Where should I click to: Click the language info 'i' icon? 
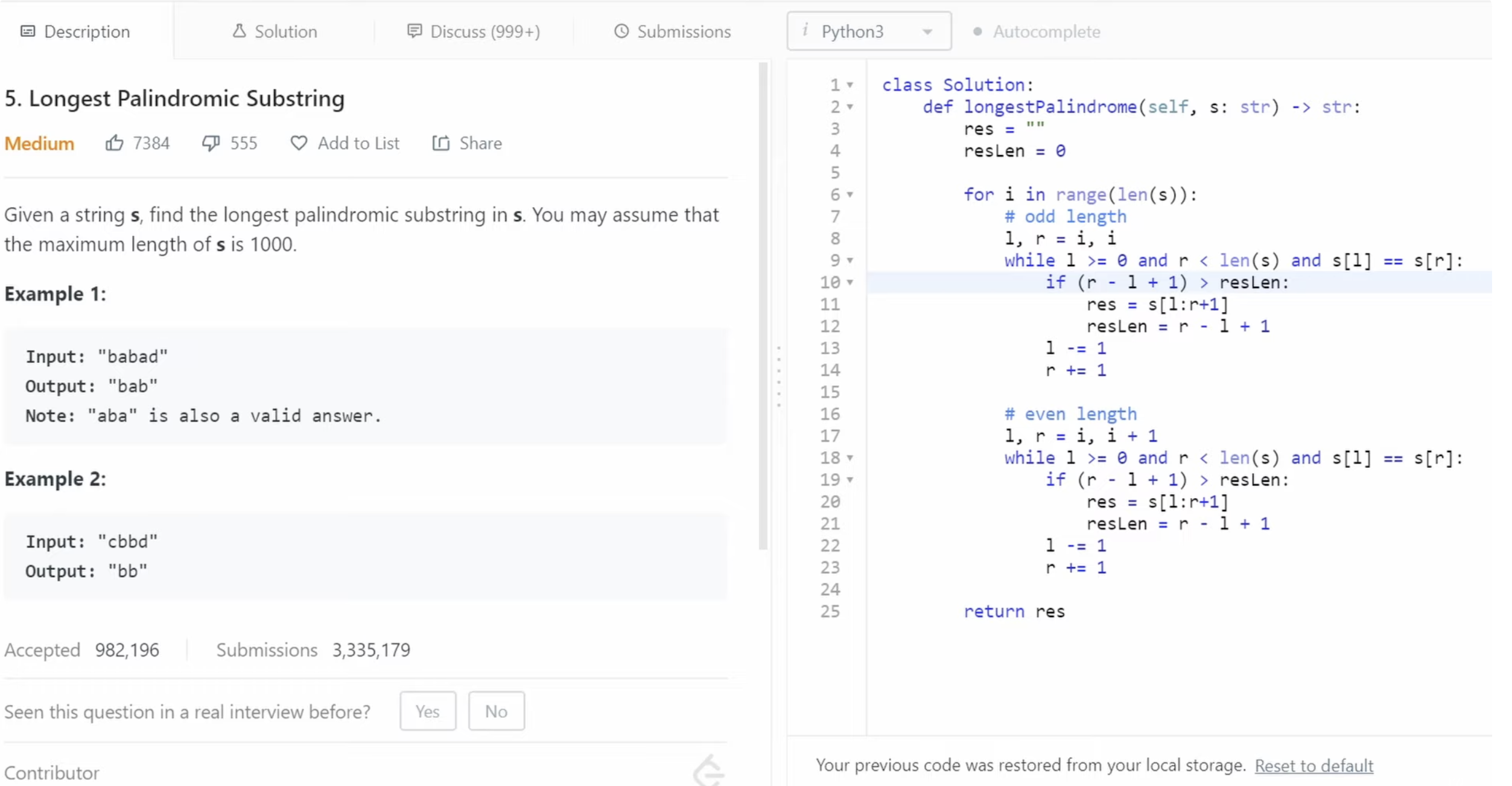(x=805, y=30)
